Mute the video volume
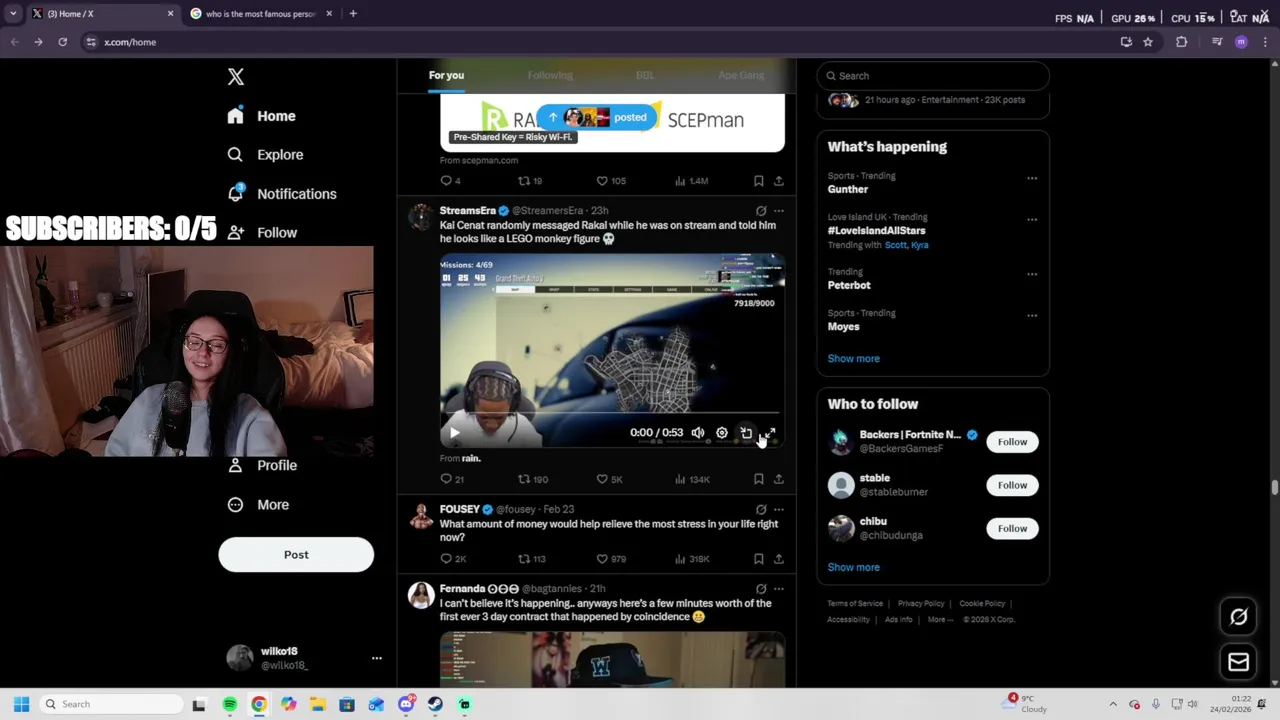Viewport: 1280px width, 720px height. [x=698, y=433]
